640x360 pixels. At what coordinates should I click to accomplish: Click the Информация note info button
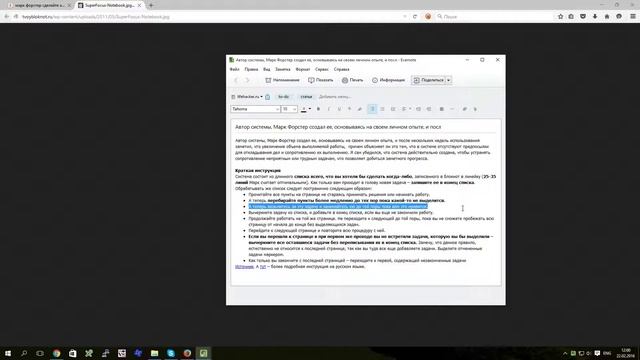[x=389, y=80]
